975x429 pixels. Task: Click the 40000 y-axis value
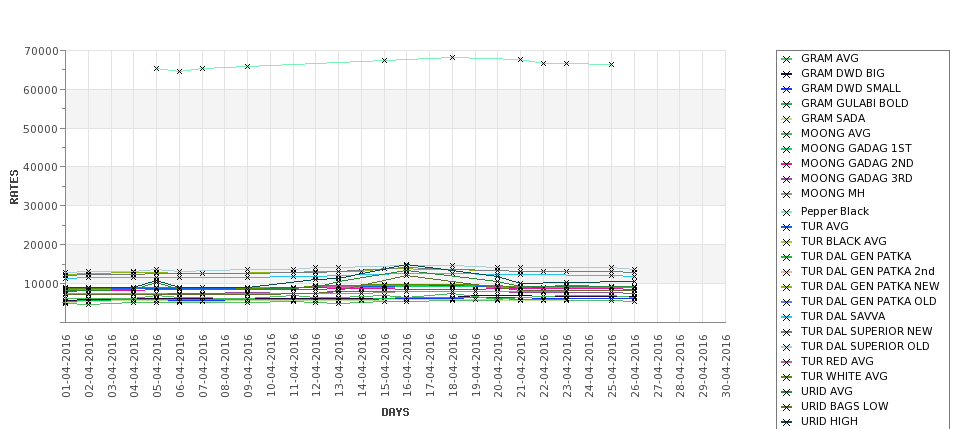pyautogui.click(x=43, y=167)
